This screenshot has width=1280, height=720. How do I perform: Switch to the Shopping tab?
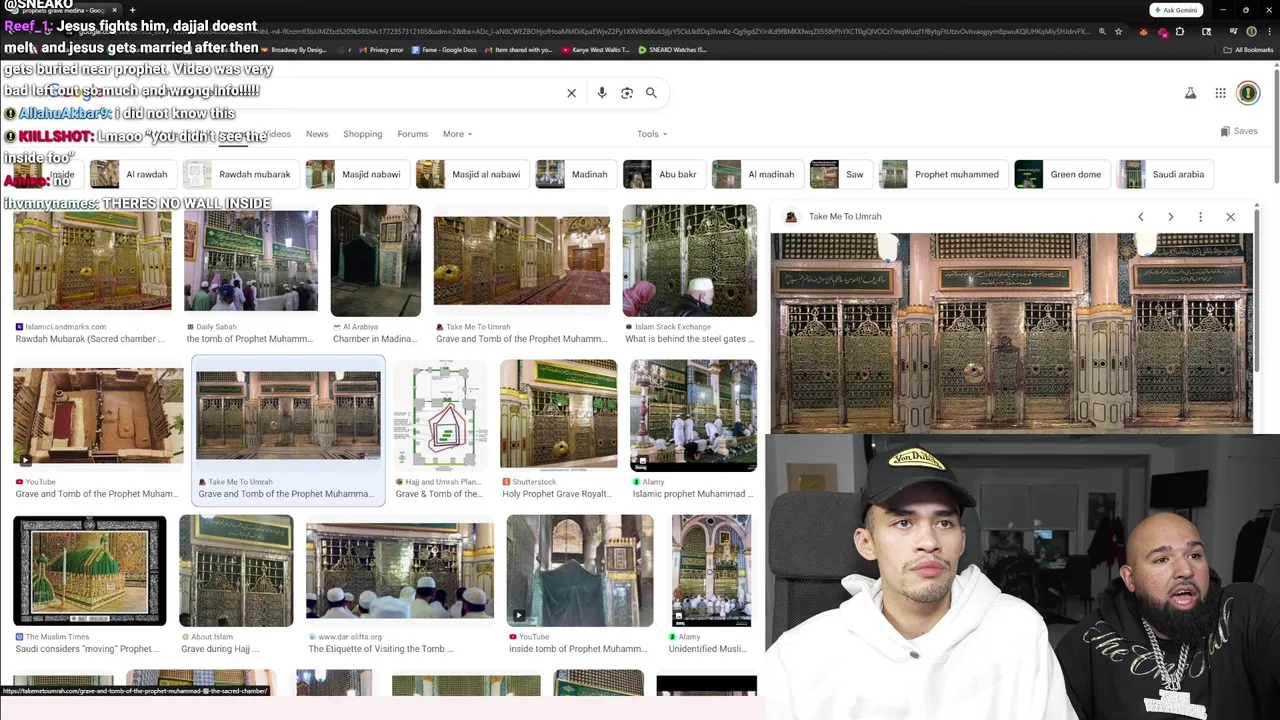coord(362,134)
